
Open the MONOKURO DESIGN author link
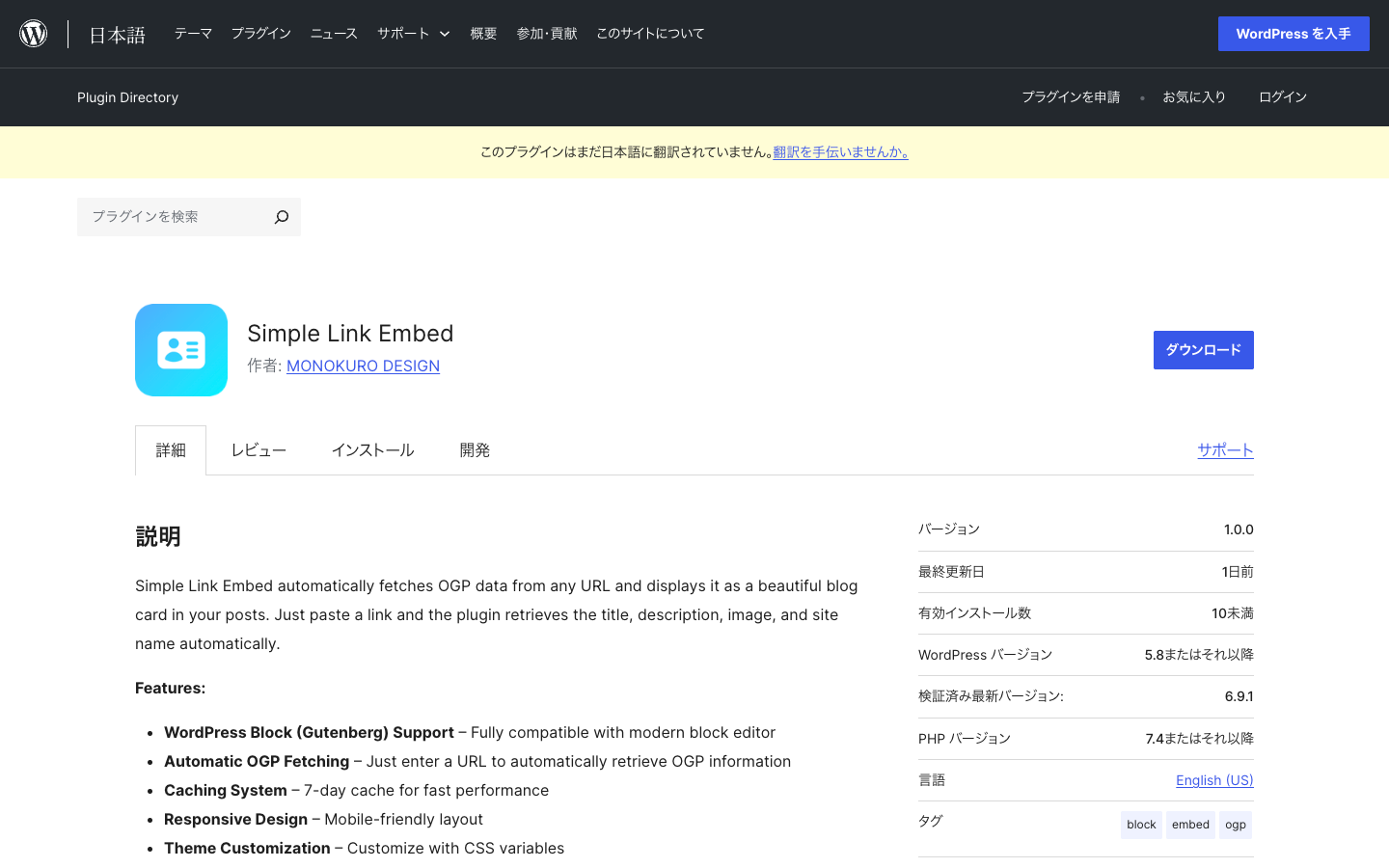[x=363, y=366]
